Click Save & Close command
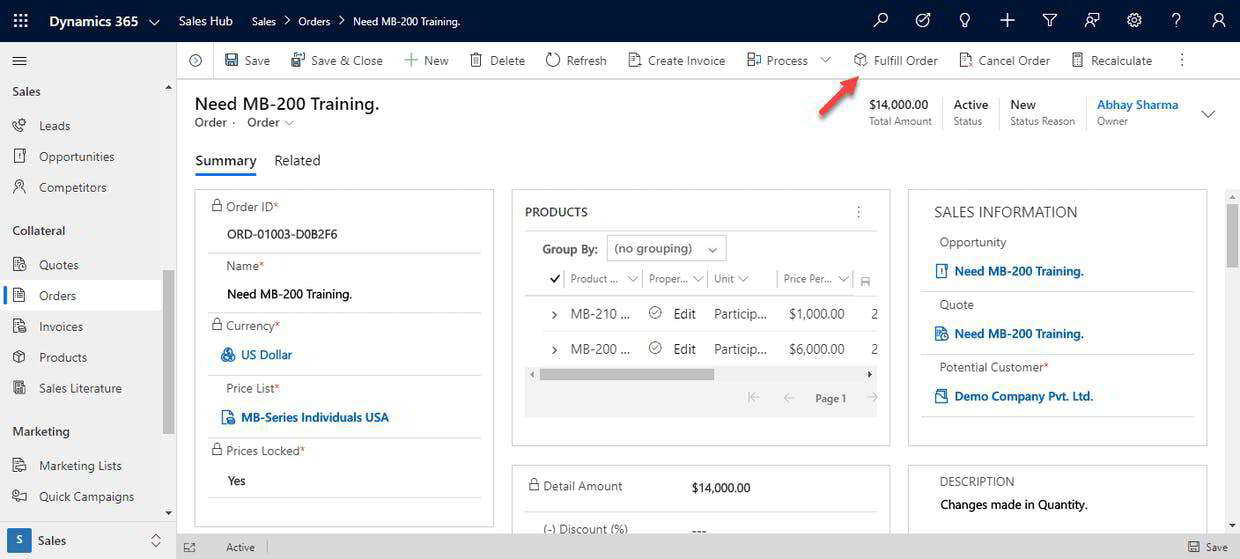 [337, 60]
